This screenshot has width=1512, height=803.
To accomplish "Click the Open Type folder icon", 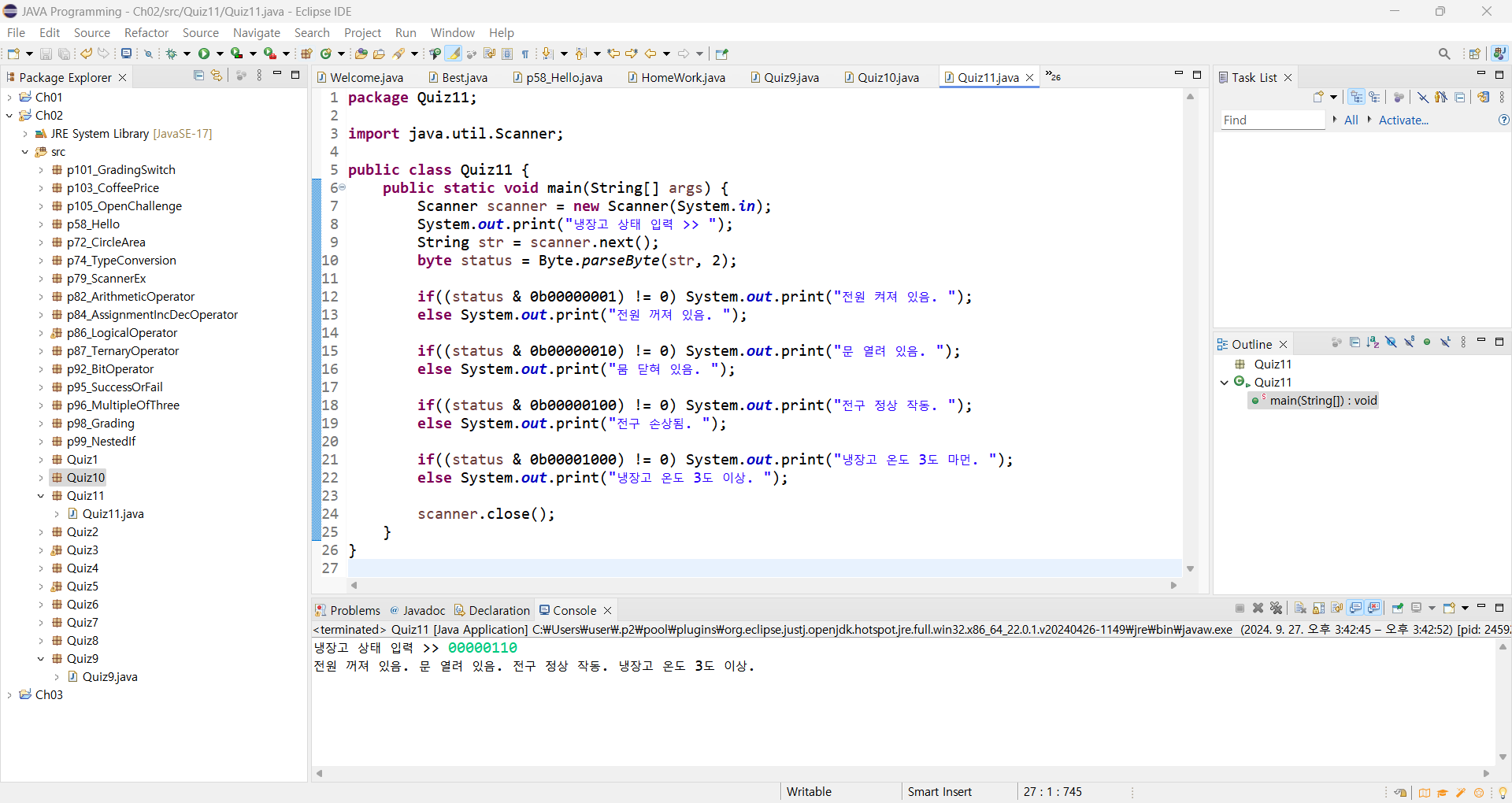I will click(361, 54).
